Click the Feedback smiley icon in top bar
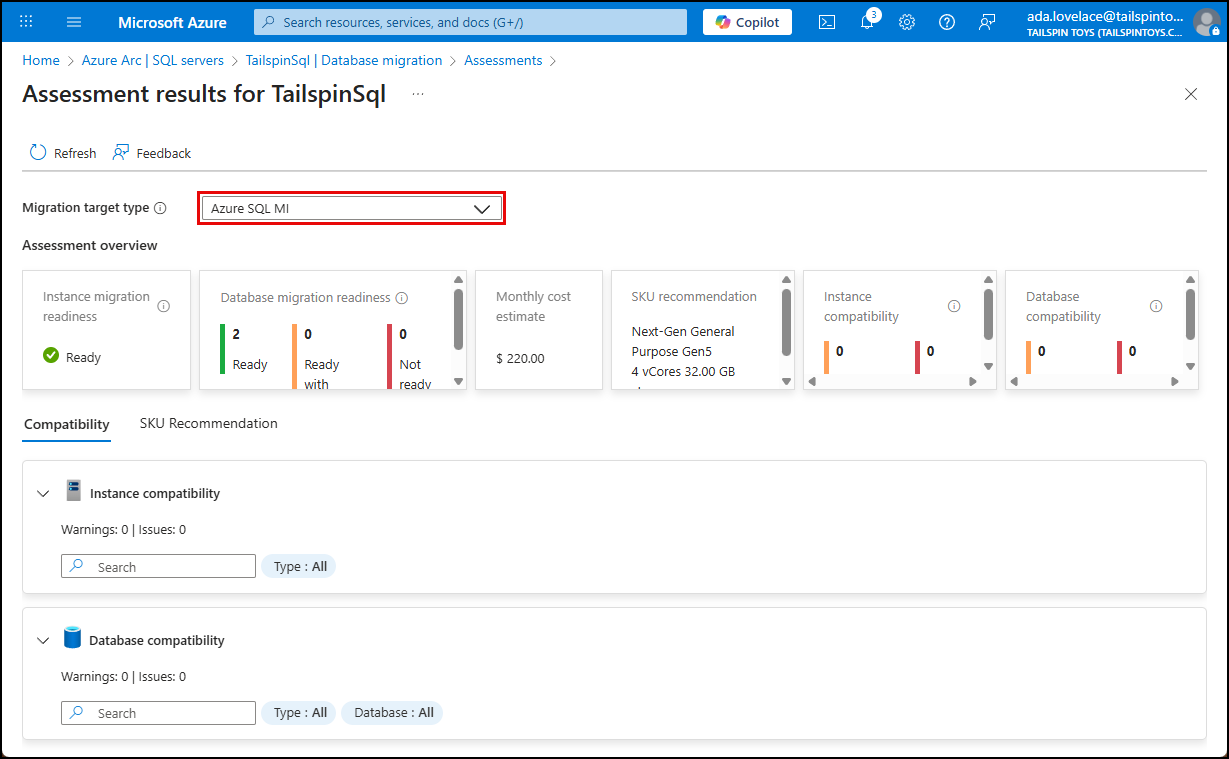The width and height of the screenshot is (1229, 759). point(987,21)
